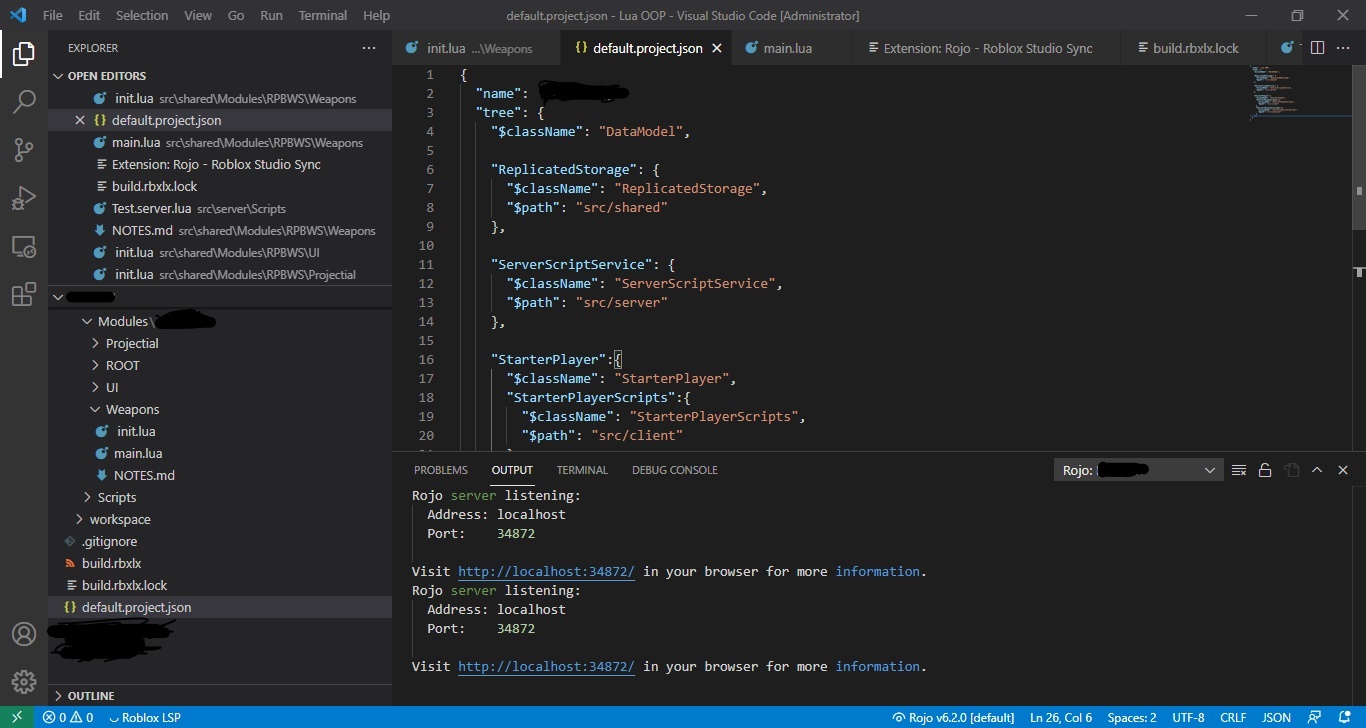Screen dimensions: 1366x728
Task: Clear the Output panel contents
Action: click(1238, 469)
